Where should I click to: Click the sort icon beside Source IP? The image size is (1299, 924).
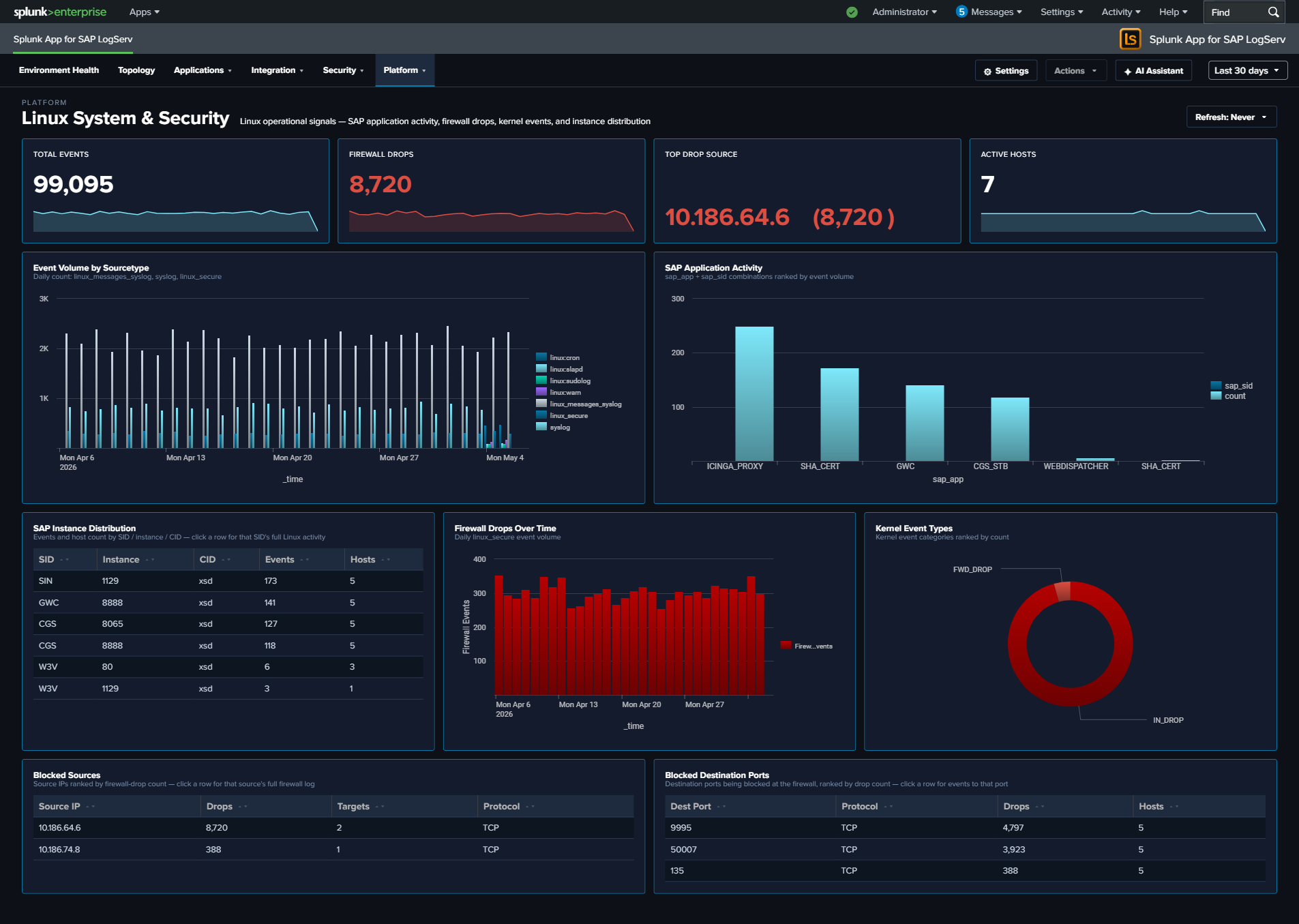pyautogui.click(x=91, y=807)
